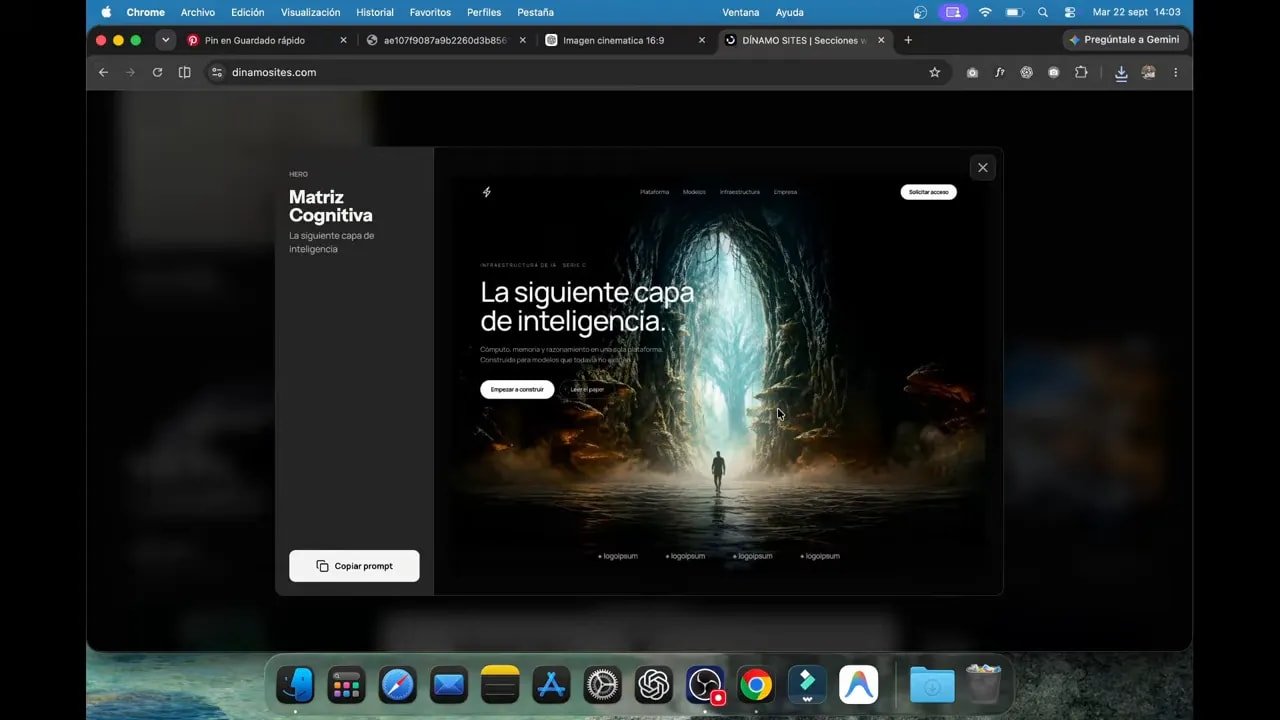Go back with the browser back arrow
Image resolution: width=1280 pixels, height=720 pixels.
pyautogui.click(x=103, y=72)
